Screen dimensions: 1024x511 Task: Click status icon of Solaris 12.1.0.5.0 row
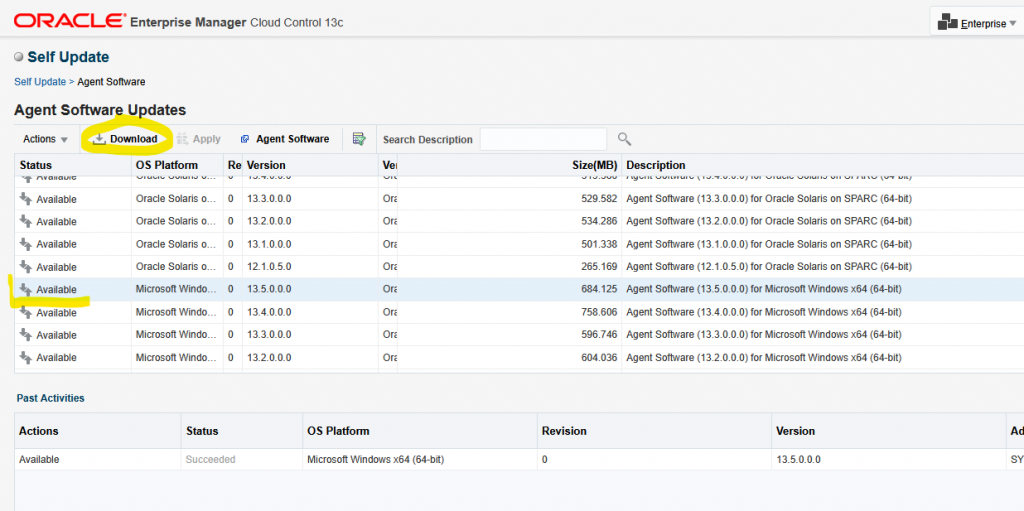click(x=26, y=267)
